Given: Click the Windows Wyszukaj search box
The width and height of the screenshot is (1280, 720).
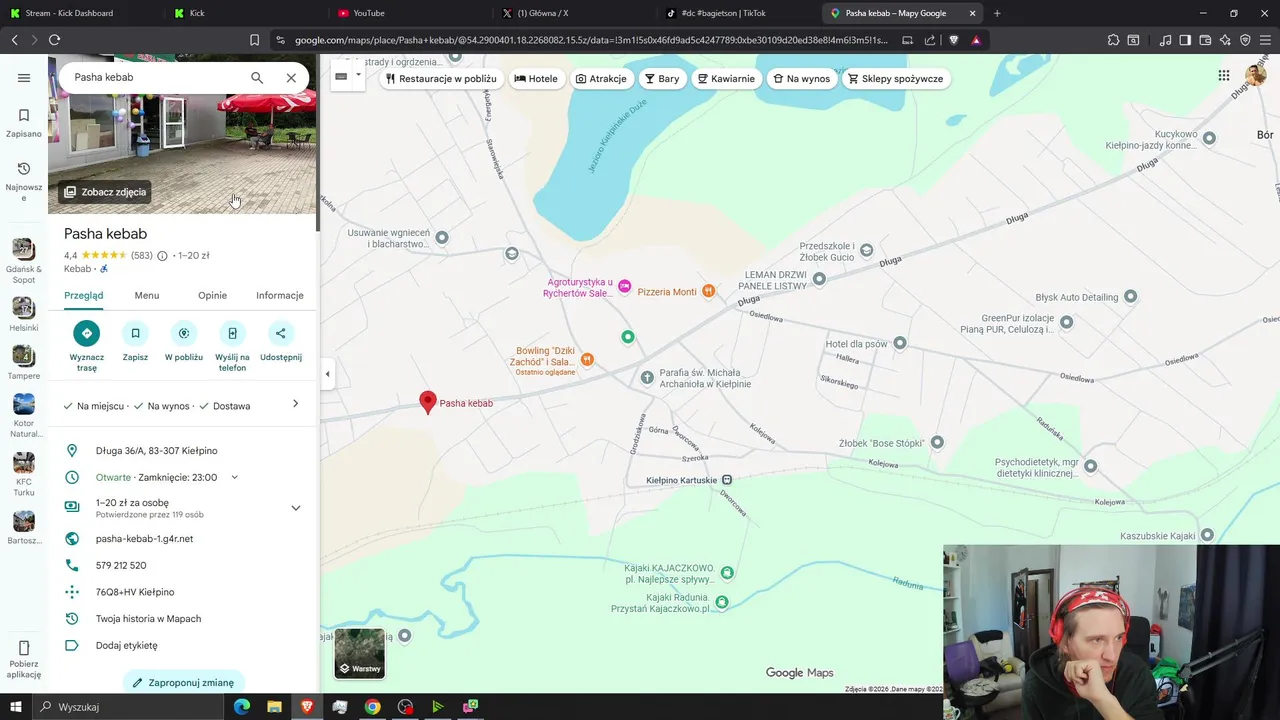Looking at the screenshot, I should tap(128, 707).
